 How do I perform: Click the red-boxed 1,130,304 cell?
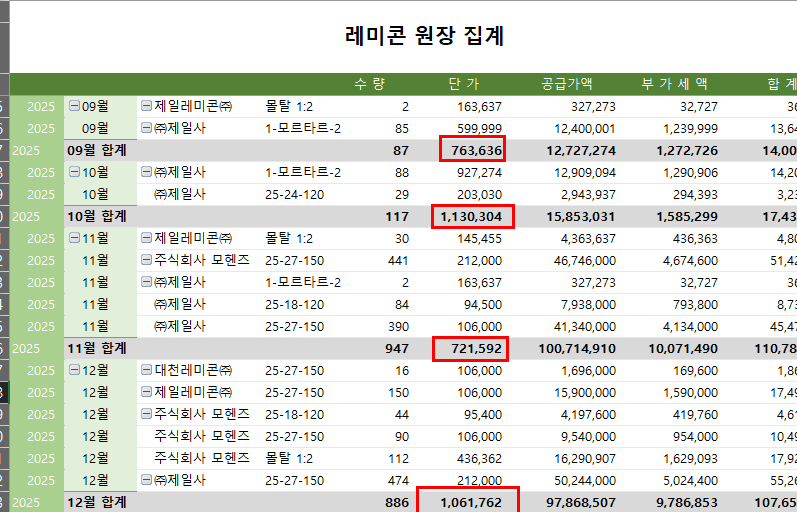(472, 216)
